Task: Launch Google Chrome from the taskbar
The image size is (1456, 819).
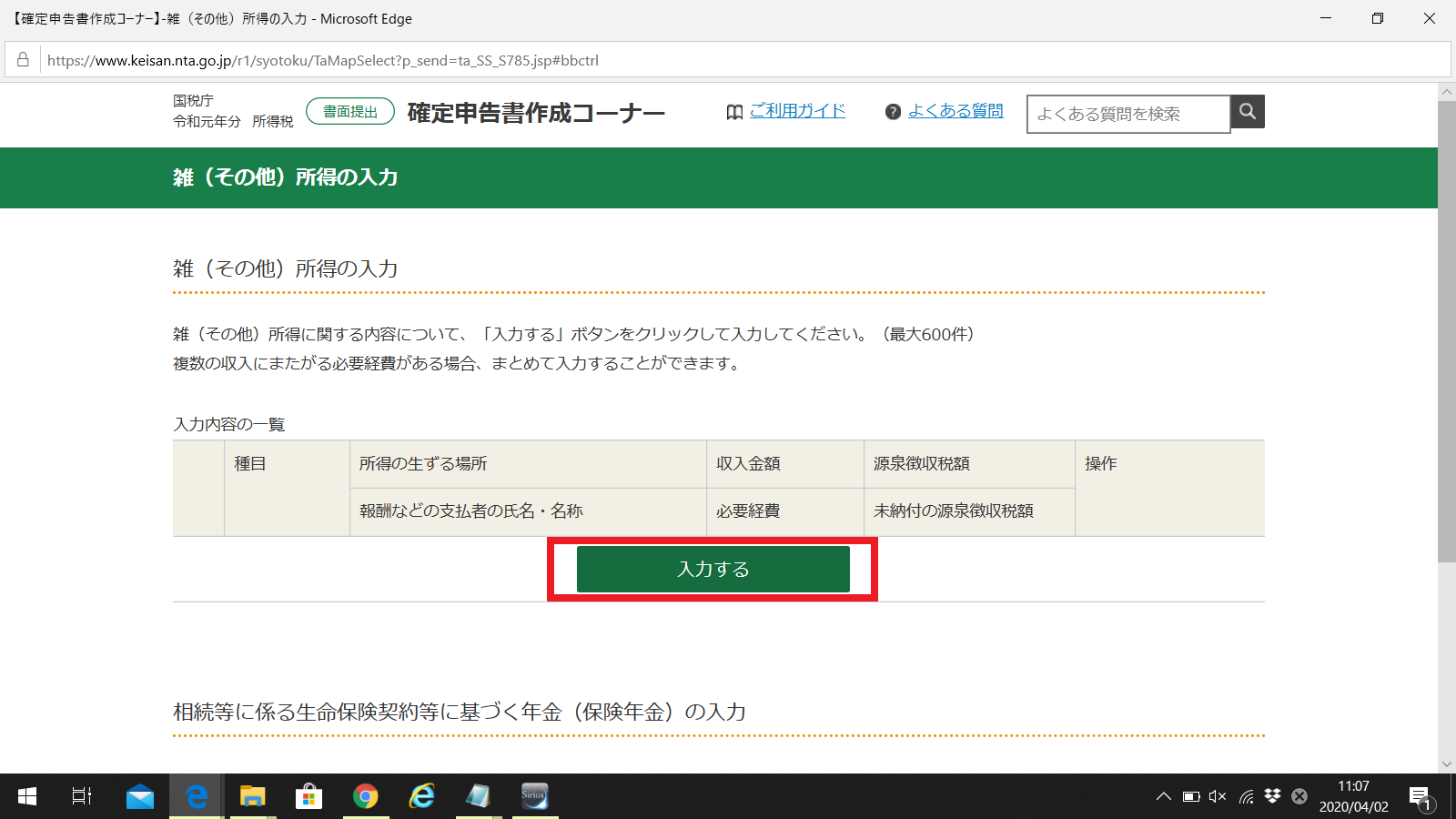Action: coord(365,796)
